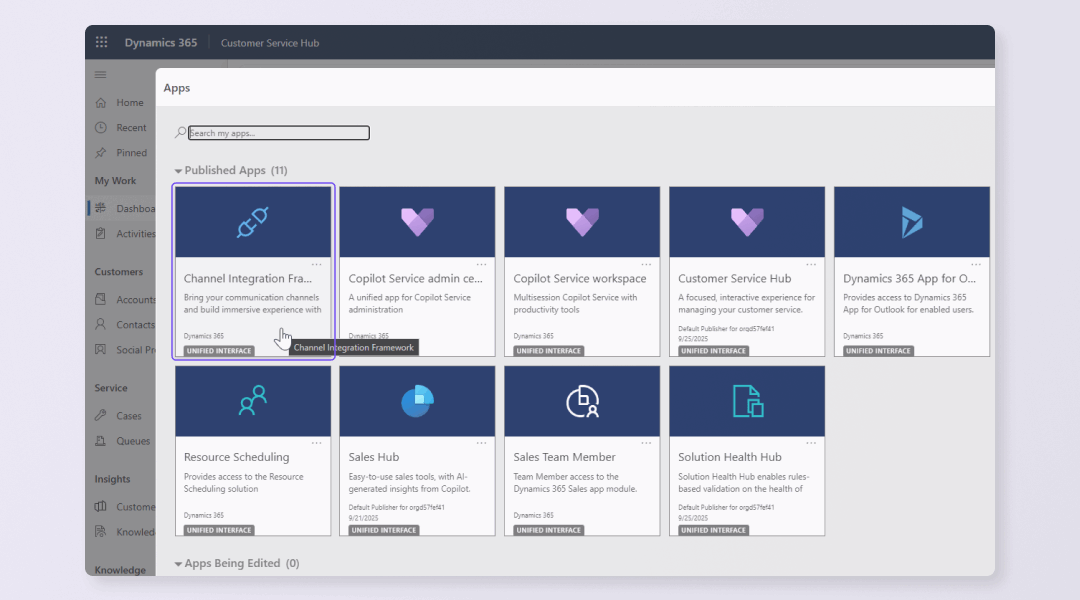
Task: Collapse the Published Apps section
Action: pos(179,171)
